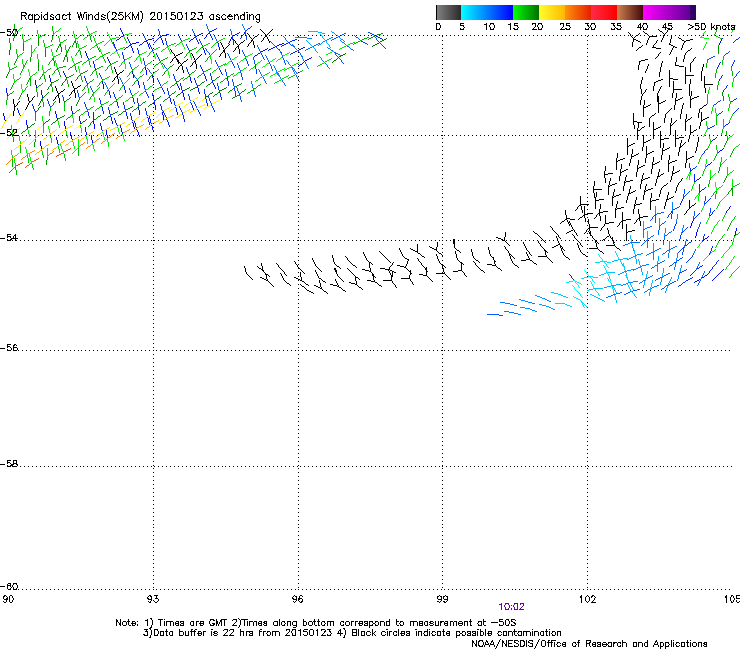
Task: Select the orange 25-30 knots color segment
Action: coord(578,12)
